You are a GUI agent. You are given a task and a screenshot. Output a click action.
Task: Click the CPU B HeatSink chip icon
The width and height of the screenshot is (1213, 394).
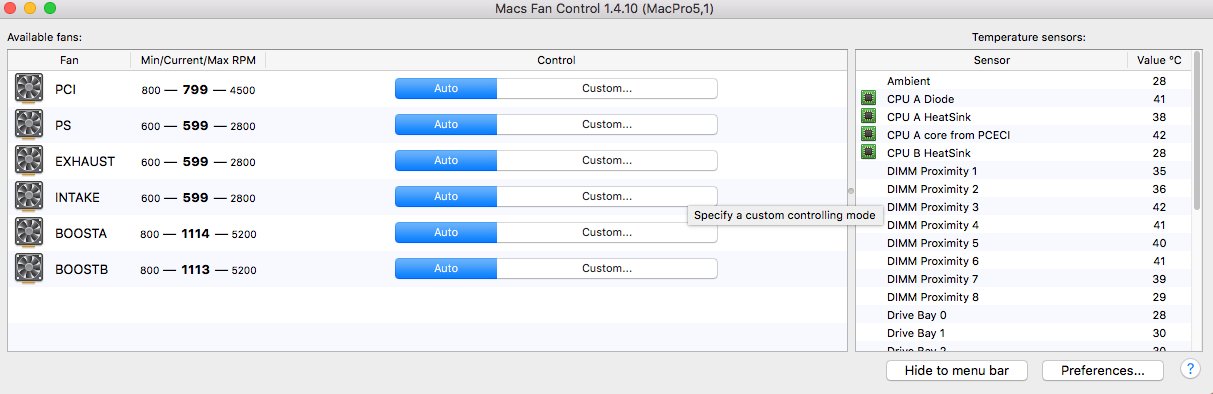click(868, 153)
